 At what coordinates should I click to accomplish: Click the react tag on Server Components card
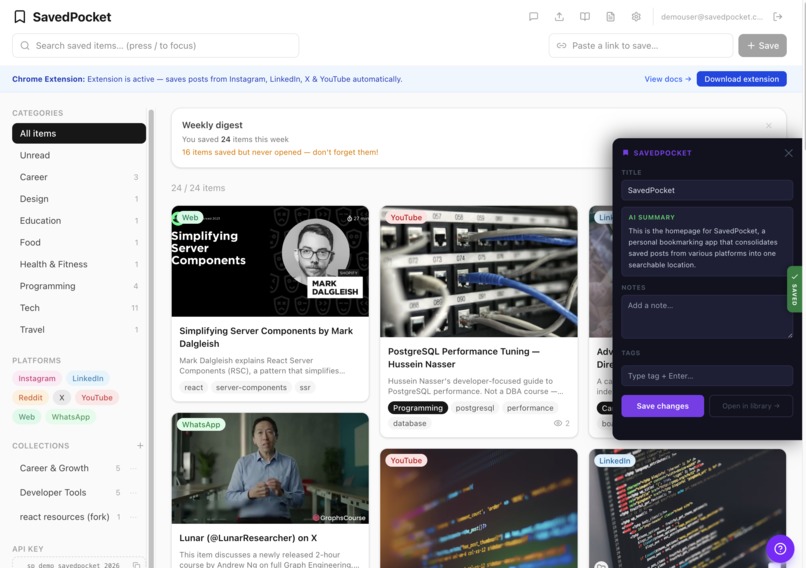click(193, 388)
